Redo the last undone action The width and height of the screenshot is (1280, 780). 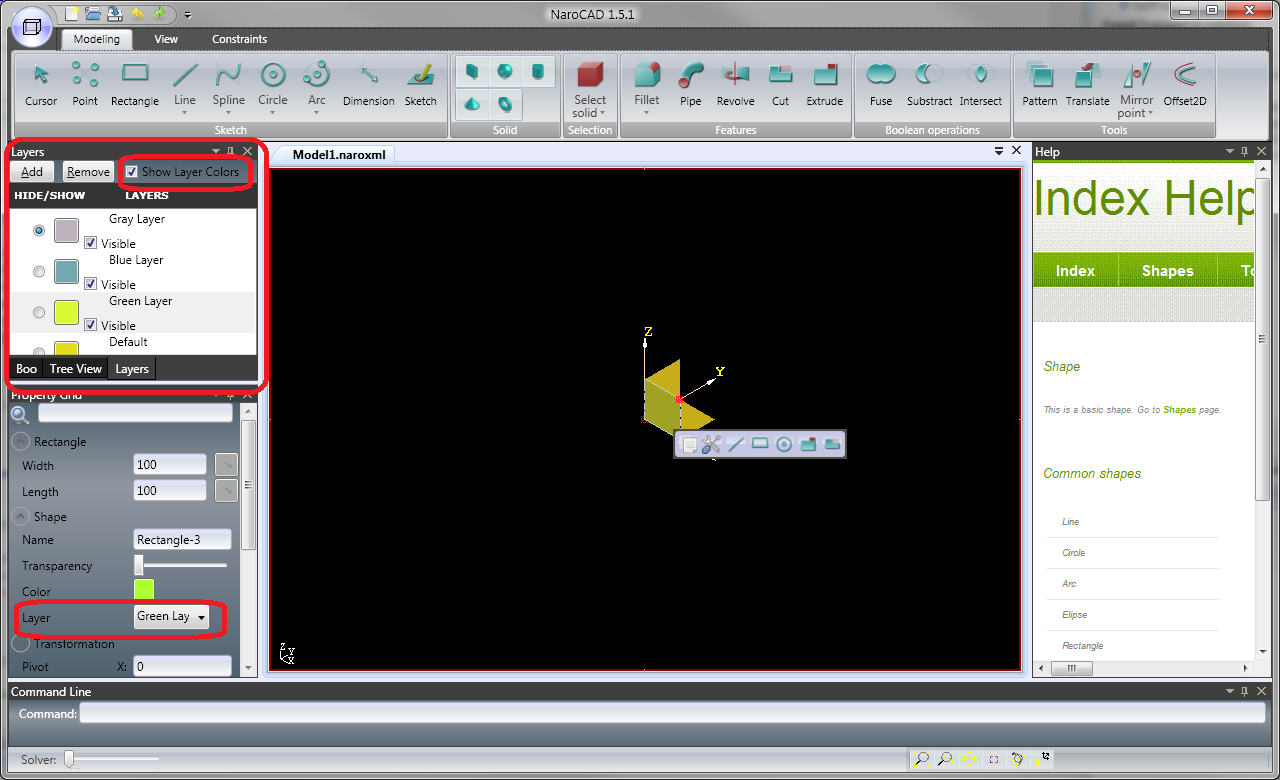[159, 14]
